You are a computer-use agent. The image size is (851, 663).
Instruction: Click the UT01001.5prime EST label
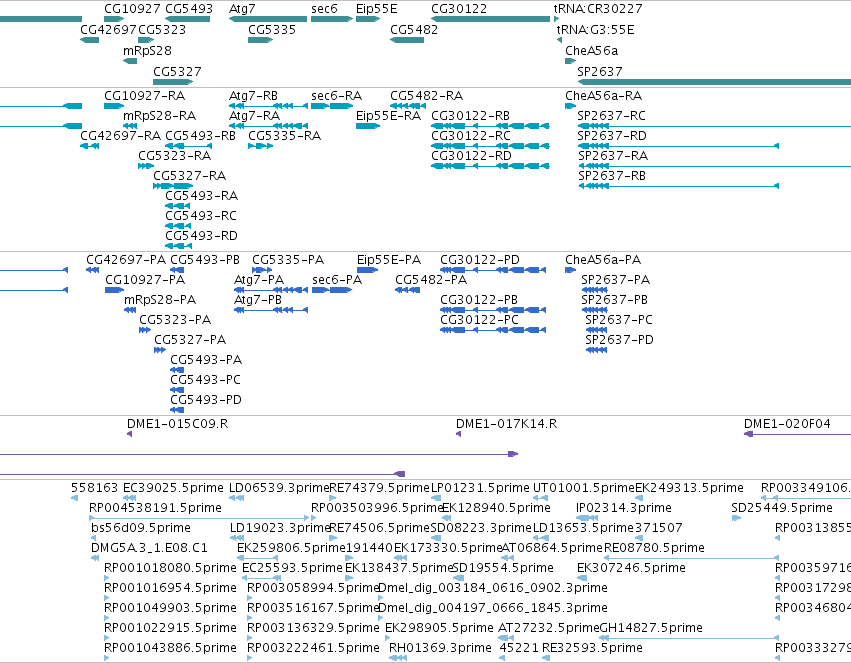583,488
